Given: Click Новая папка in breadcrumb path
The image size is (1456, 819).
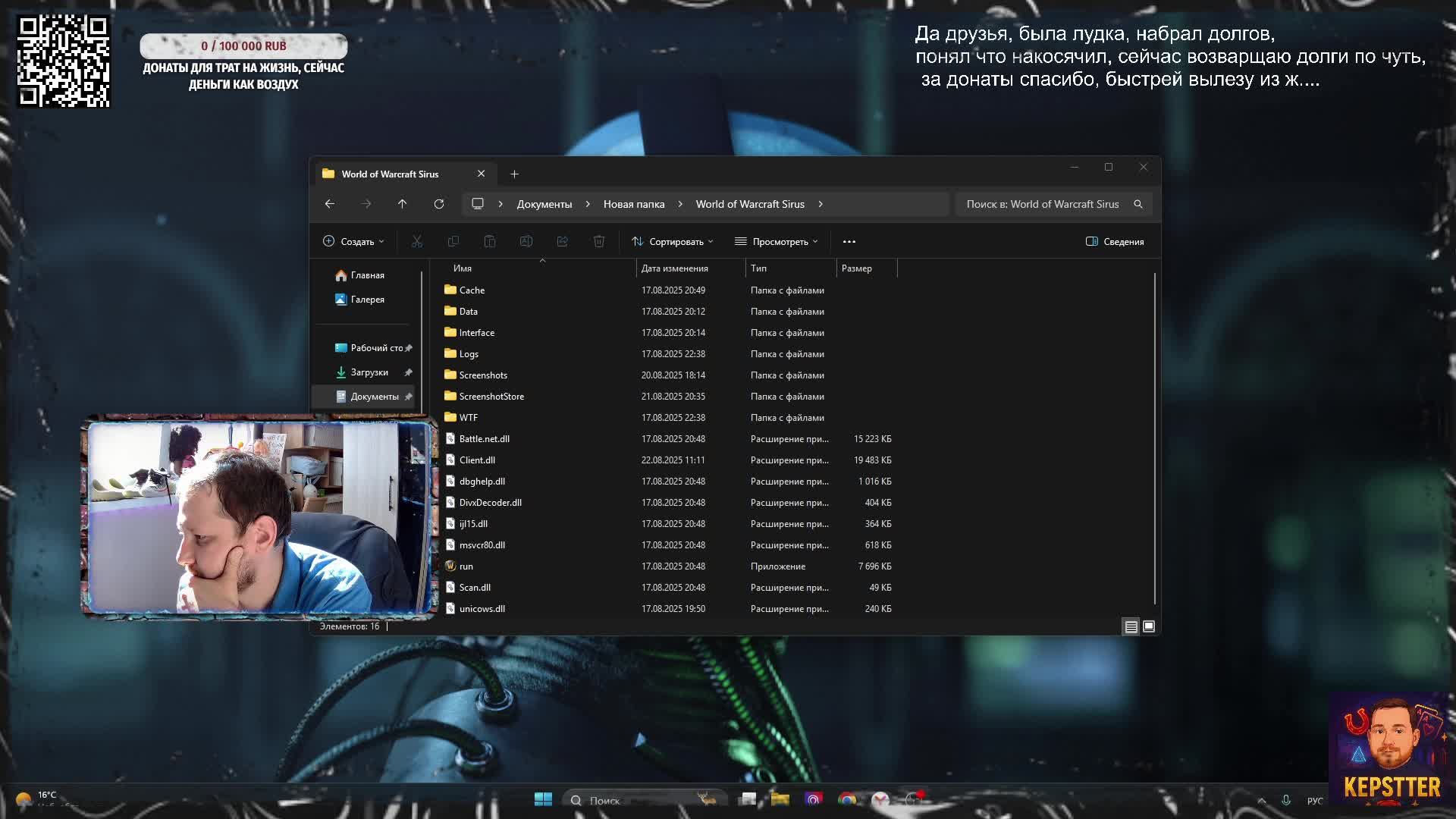Looking at the screenshot, I should coord(633,204).
